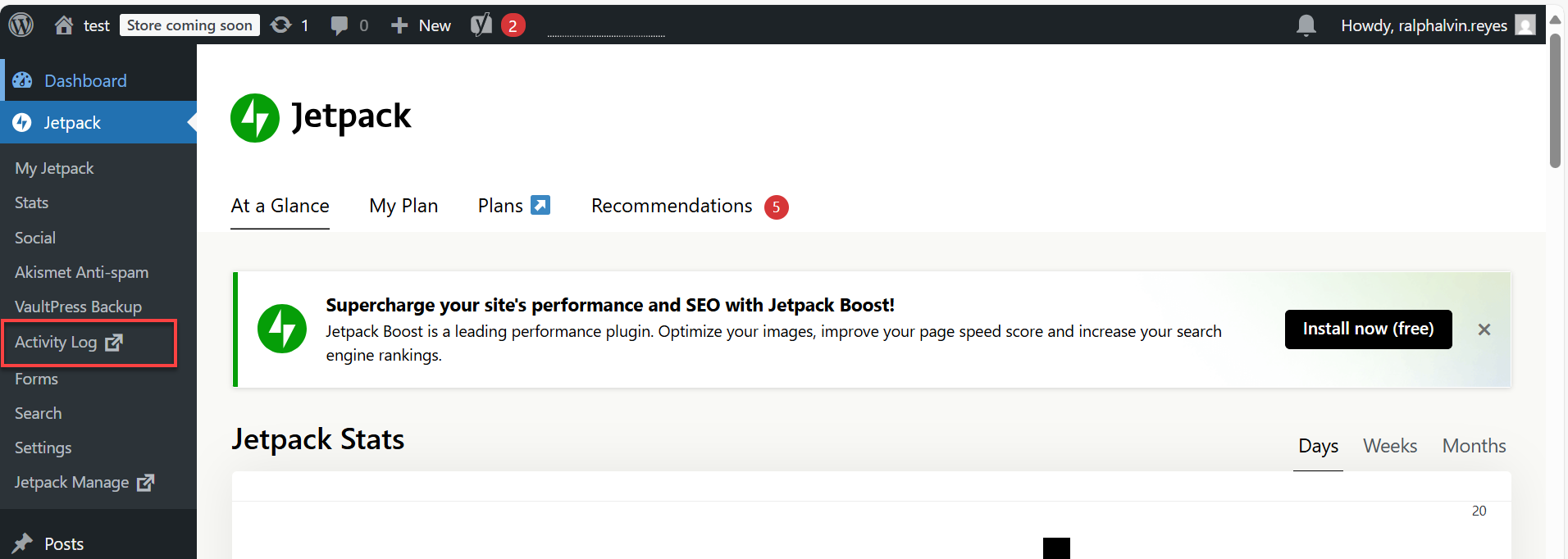Open the notifications bell icon
The width and height of the screenshot is (1568, 559).
pyautogui.click(x=1306, y=25)
